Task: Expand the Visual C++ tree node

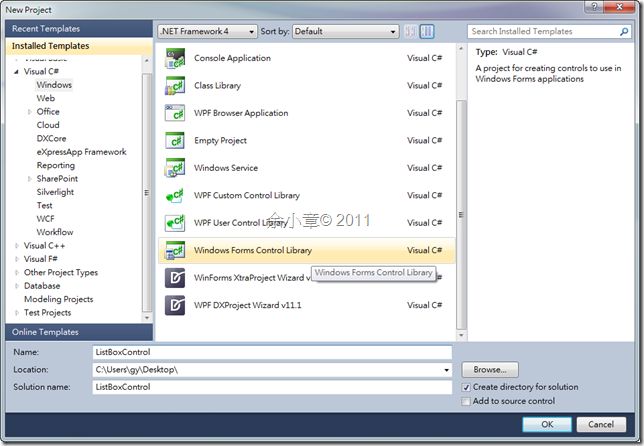Action: click(16, 246)
